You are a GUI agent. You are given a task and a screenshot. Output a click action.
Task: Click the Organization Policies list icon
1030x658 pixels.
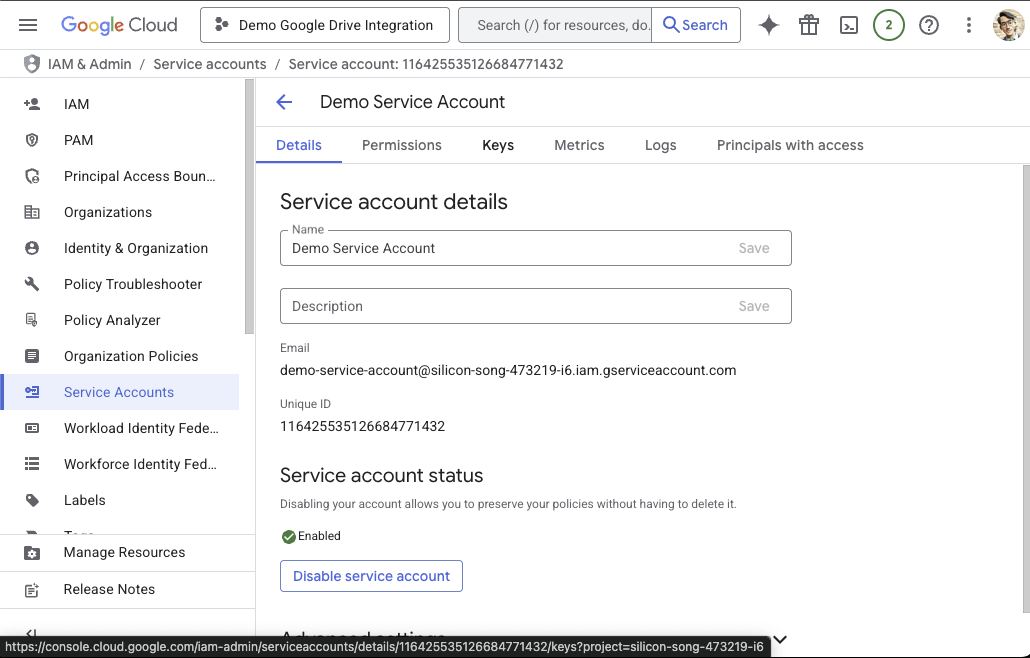pyautogui.click(x=32, y=356)
